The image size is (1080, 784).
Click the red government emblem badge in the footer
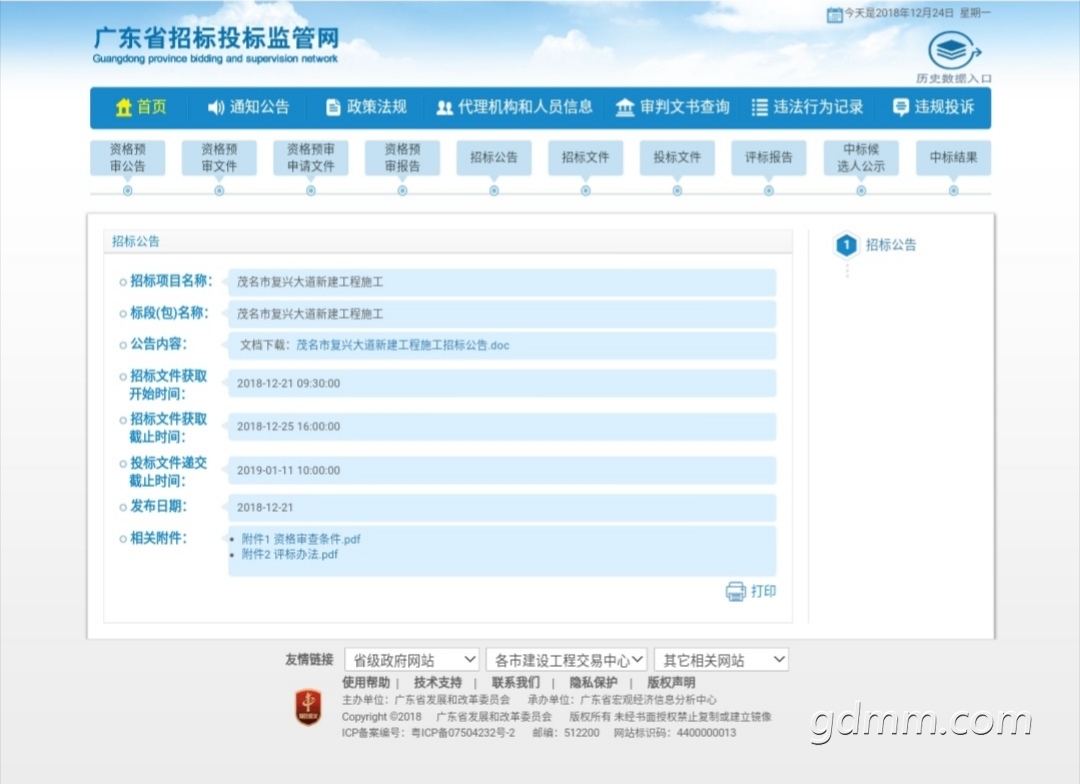pos(308,707)
